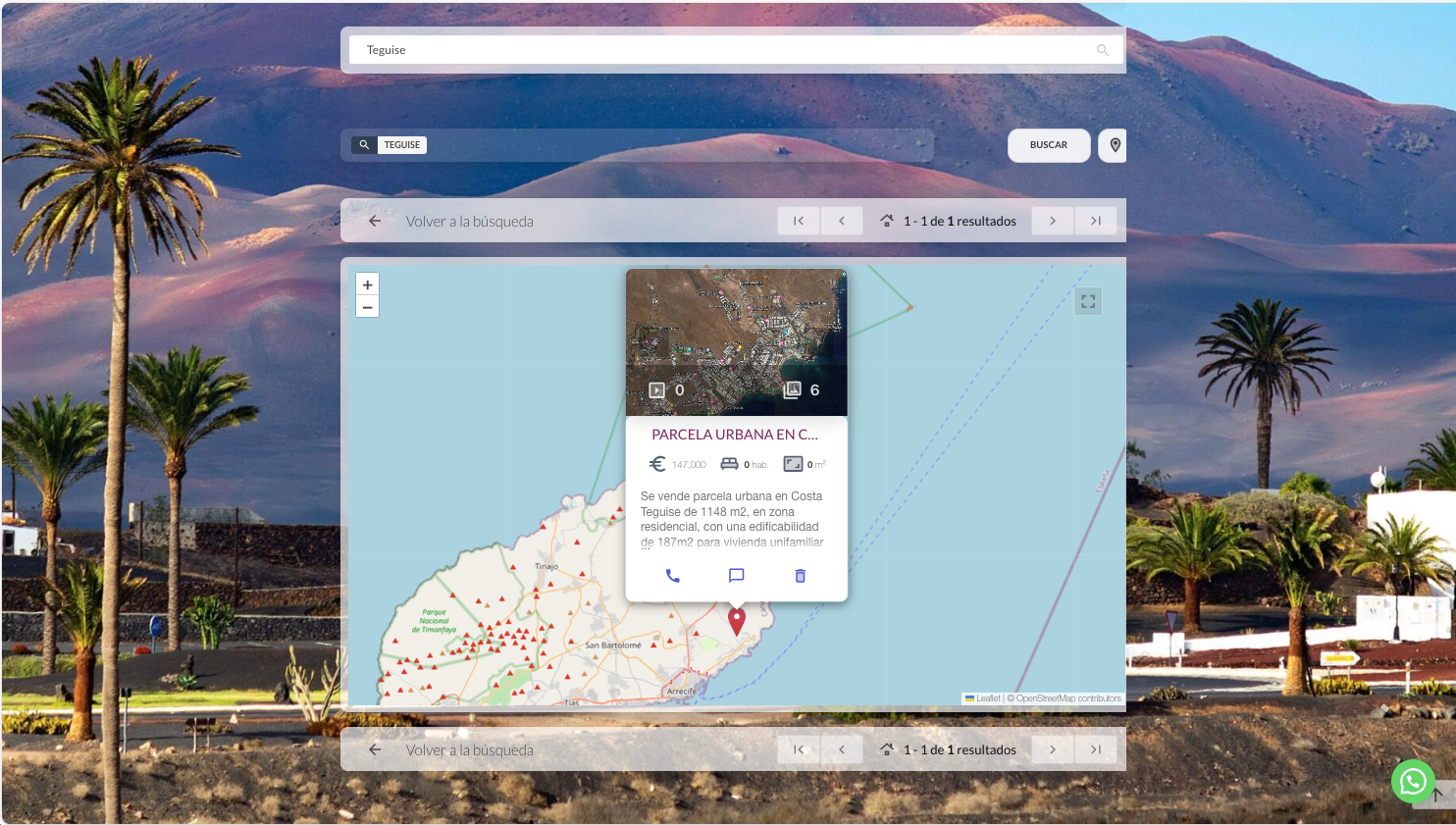Follow the bottom Volver a la búsqueda link
This screenshot has height=825, width=1456.
470,750
